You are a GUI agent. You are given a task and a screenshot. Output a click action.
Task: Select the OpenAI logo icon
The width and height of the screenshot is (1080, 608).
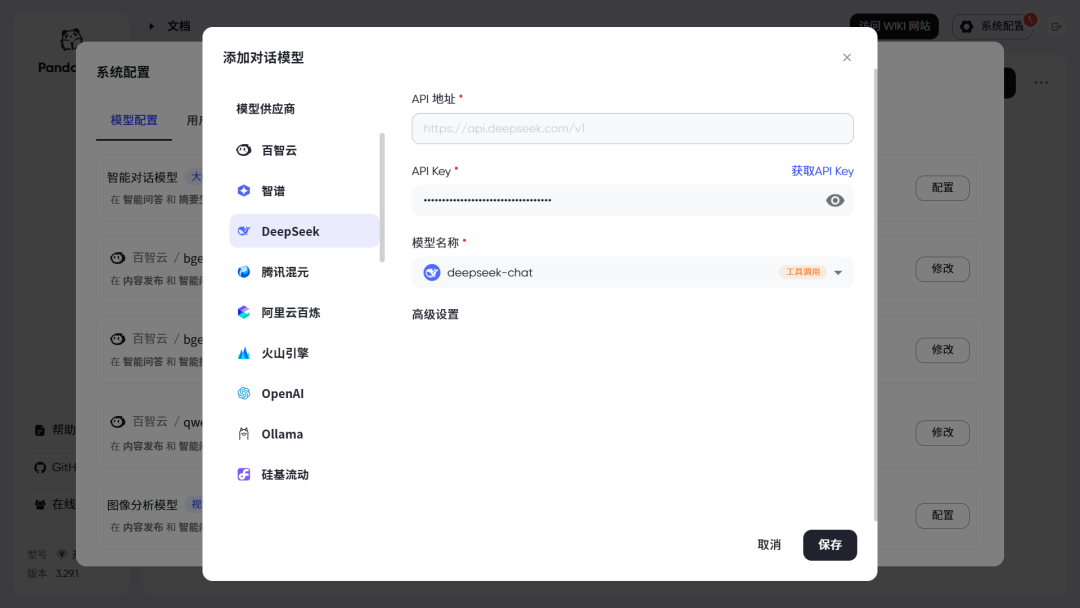[244, 393]
